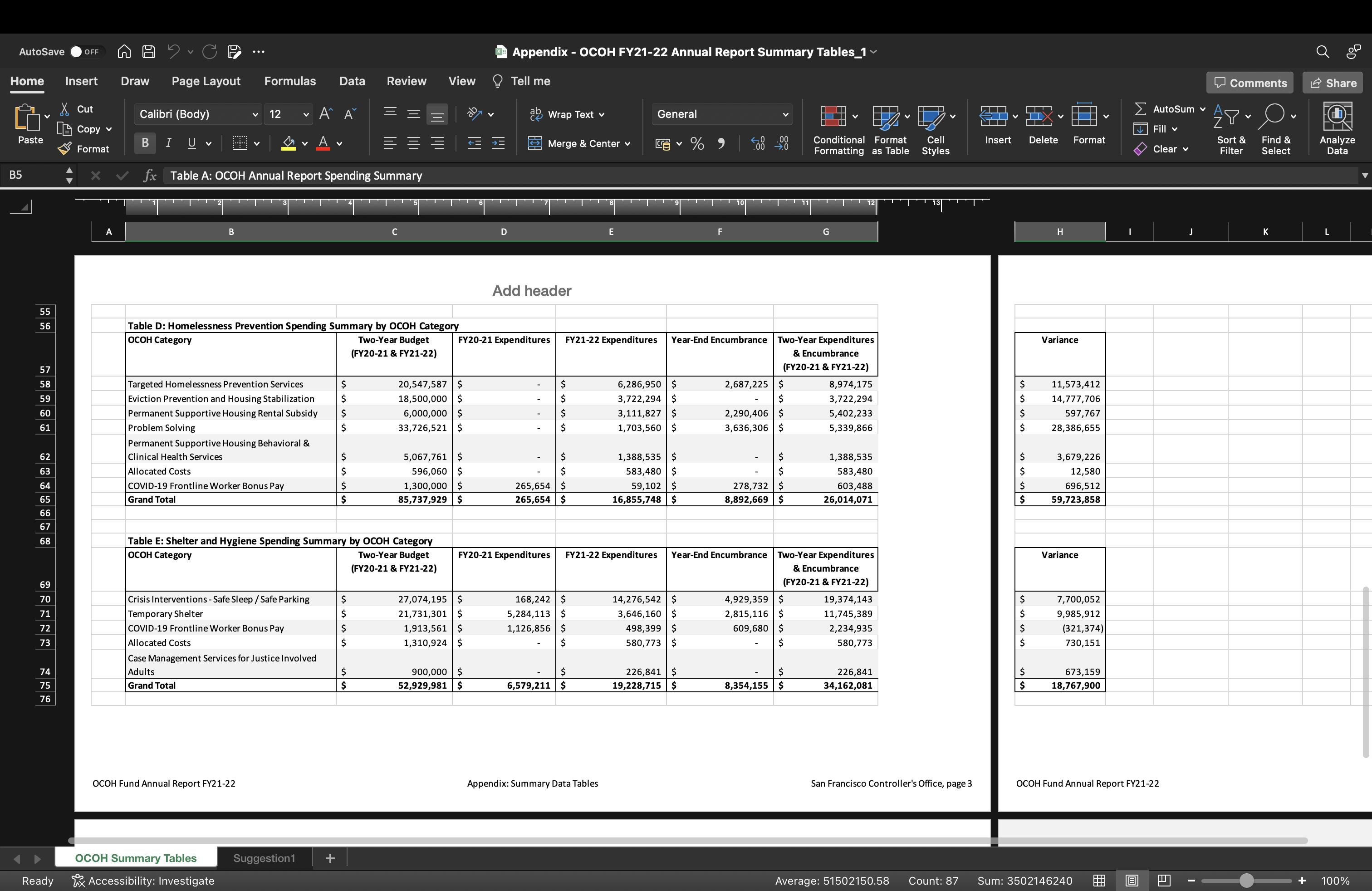Click the Share button

point(1332,83)
